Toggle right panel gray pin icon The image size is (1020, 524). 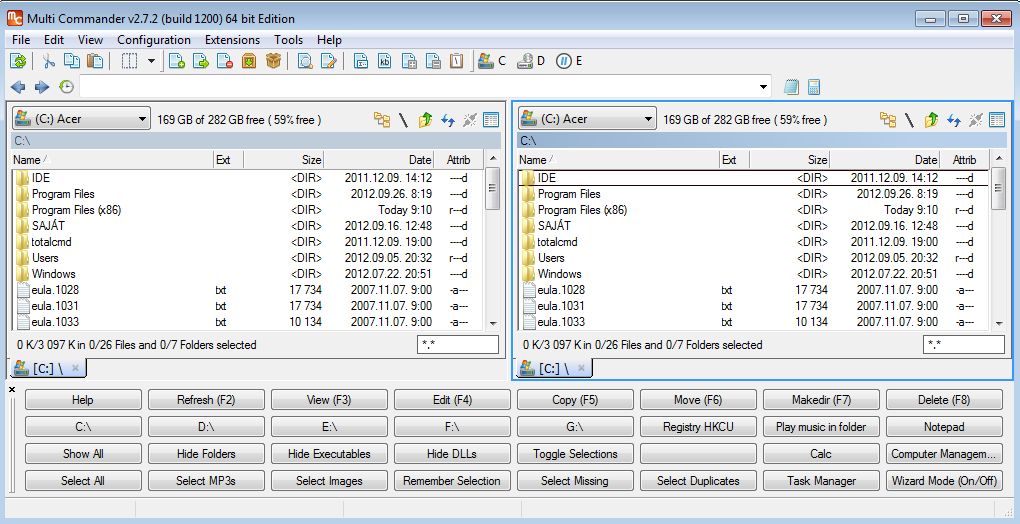click(x=976, y=120)
